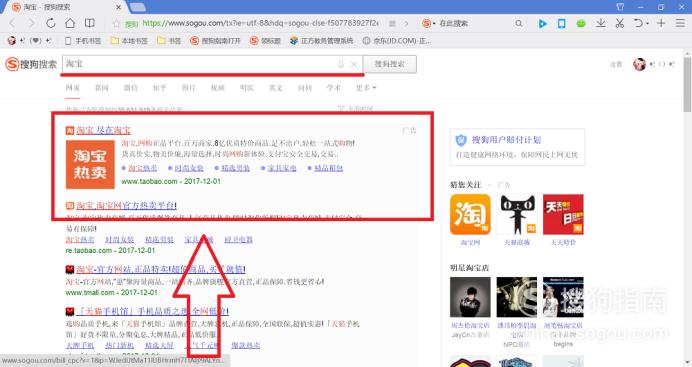Click the Sogou search logo
The width and height of the screenshot is (692, 367).
pos(31,64)
